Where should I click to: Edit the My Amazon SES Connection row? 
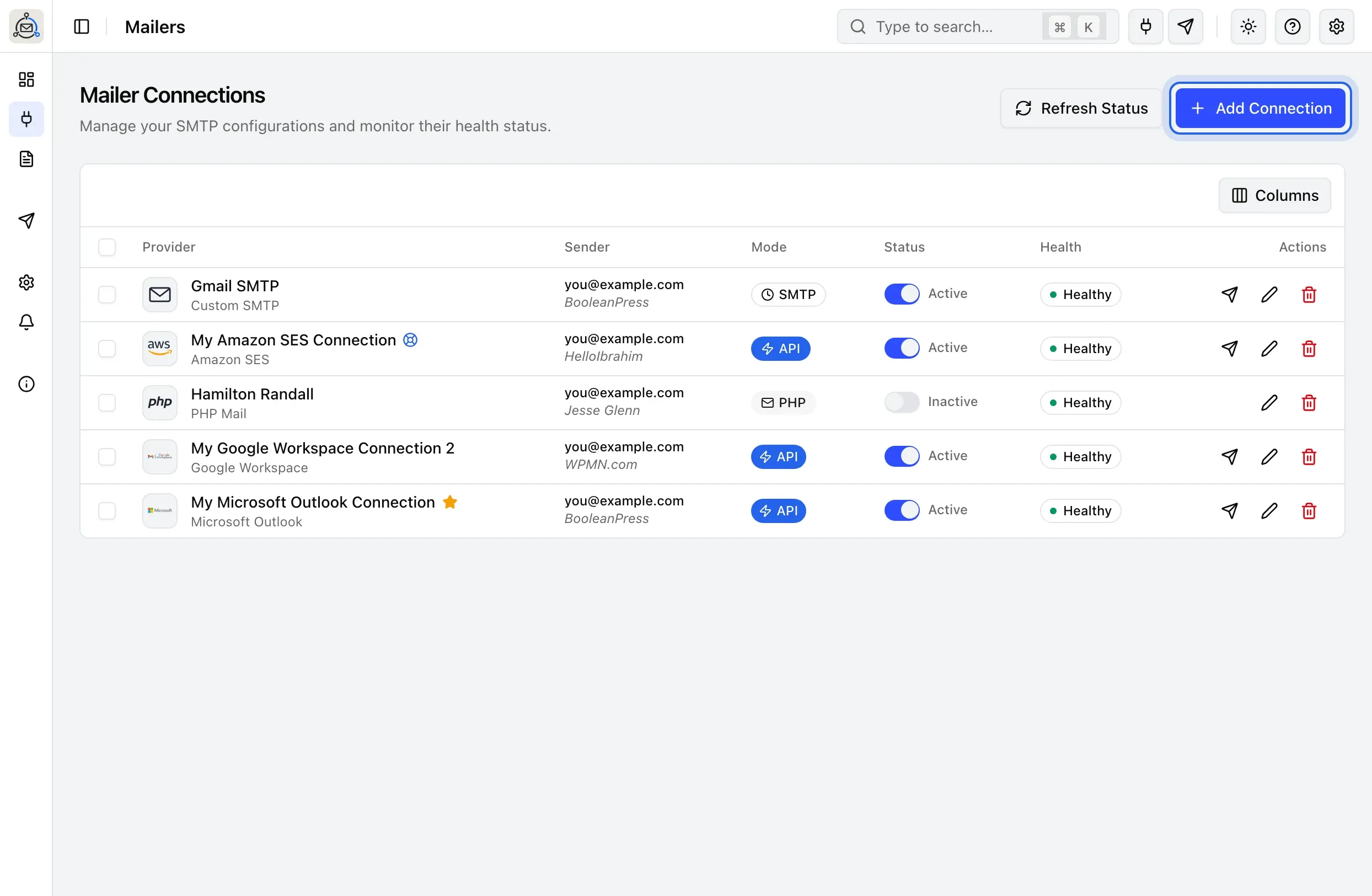[x=1269, y=349]
